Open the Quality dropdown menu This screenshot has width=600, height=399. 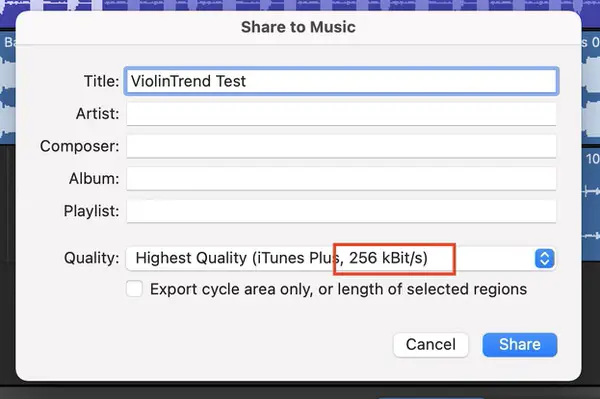coord(341,258)
